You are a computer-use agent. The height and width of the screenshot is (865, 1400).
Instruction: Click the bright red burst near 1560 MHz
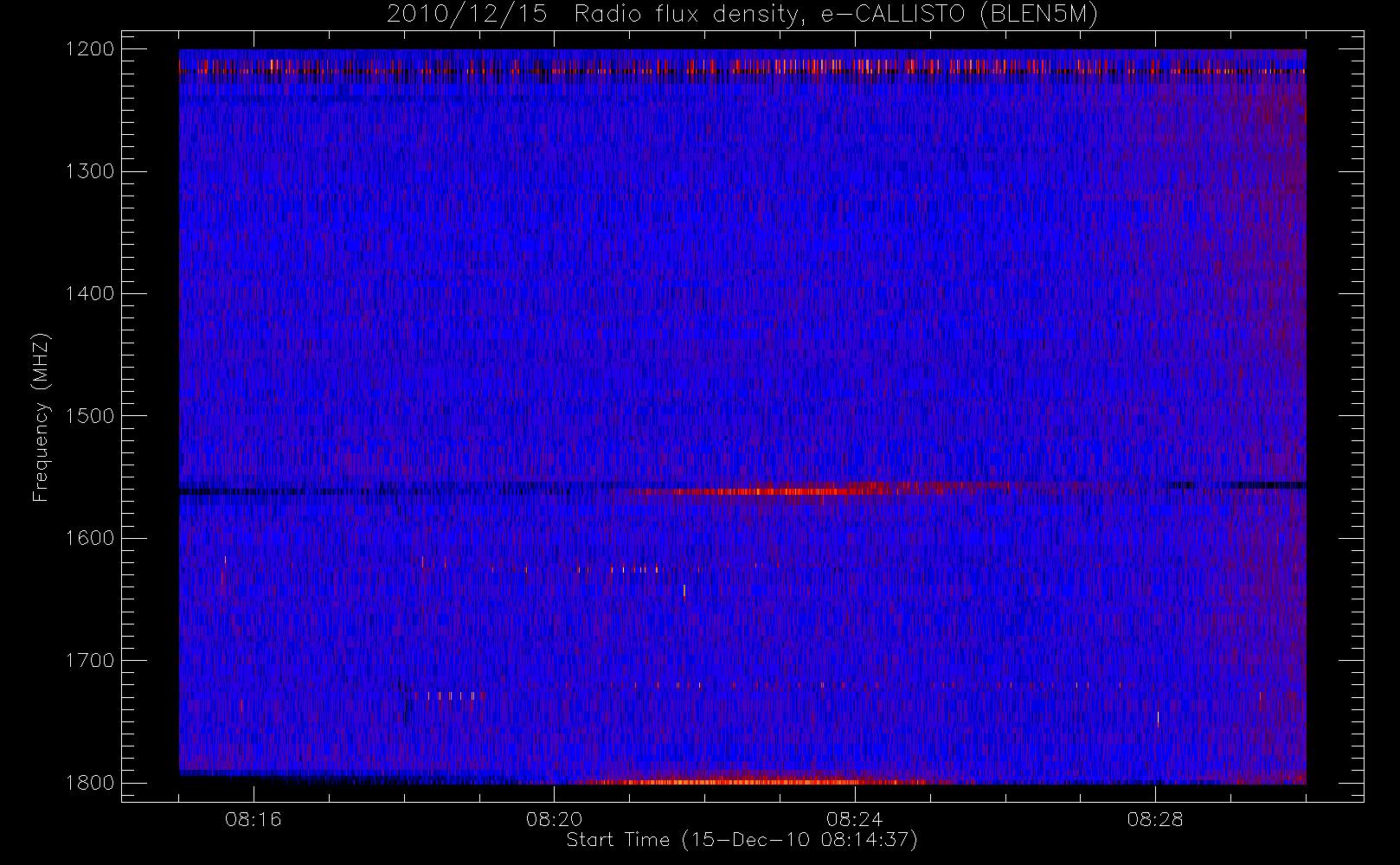[779, 490]
